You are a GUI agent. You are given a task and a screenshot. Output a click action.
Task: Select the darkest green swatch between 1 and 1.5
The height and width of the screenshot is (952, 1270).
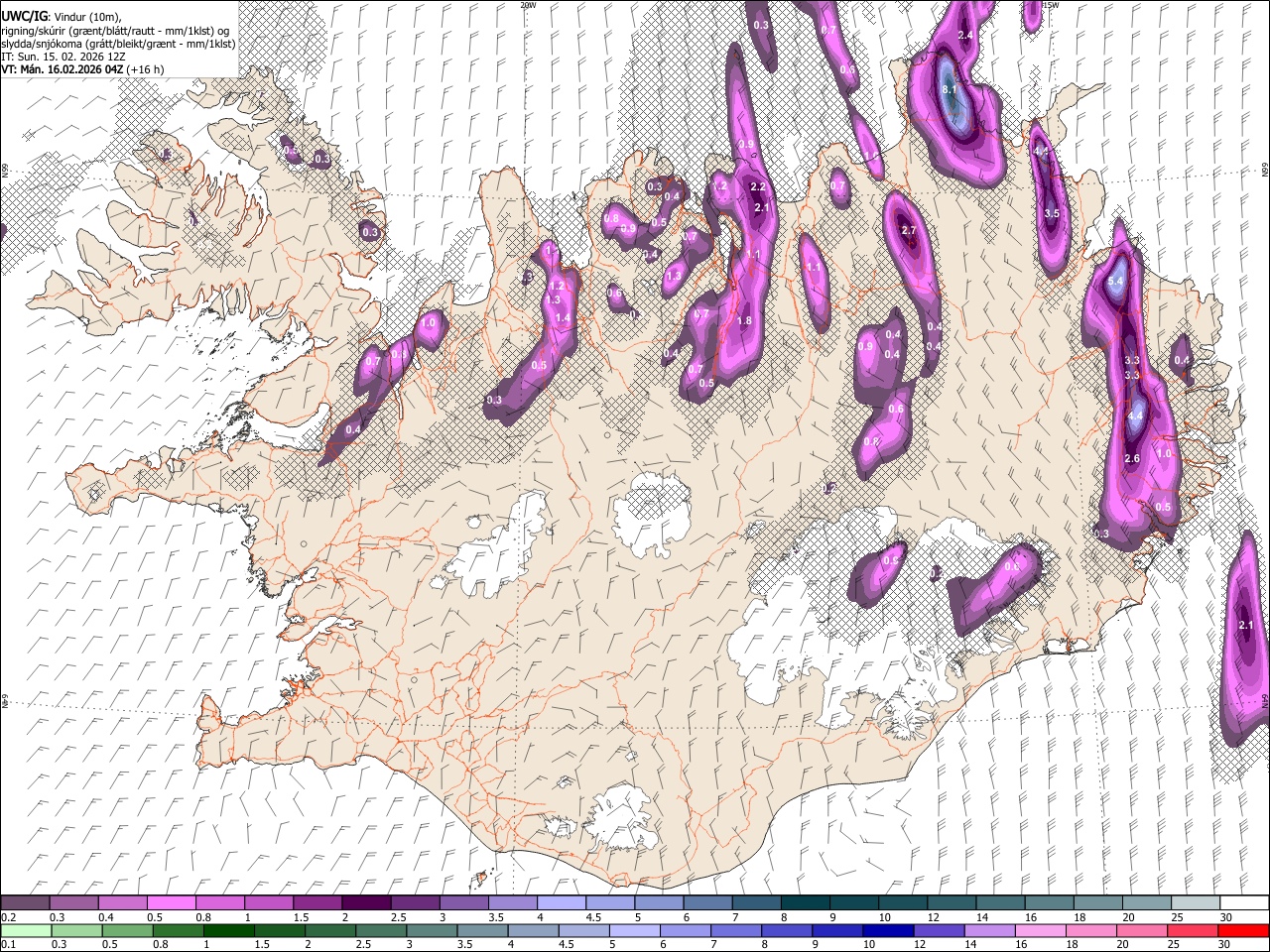(227, 931)
